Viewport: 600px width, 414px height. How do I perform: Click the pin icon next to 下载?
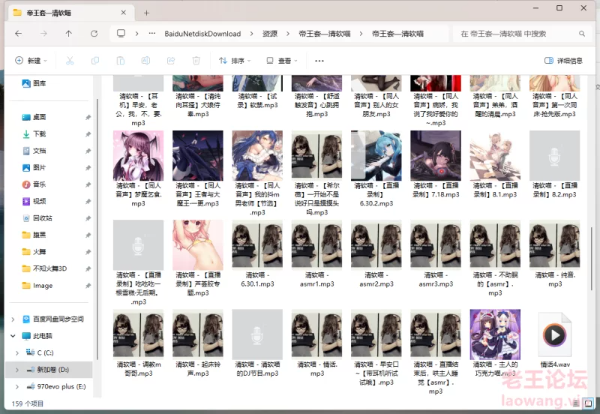pos(88,134)
